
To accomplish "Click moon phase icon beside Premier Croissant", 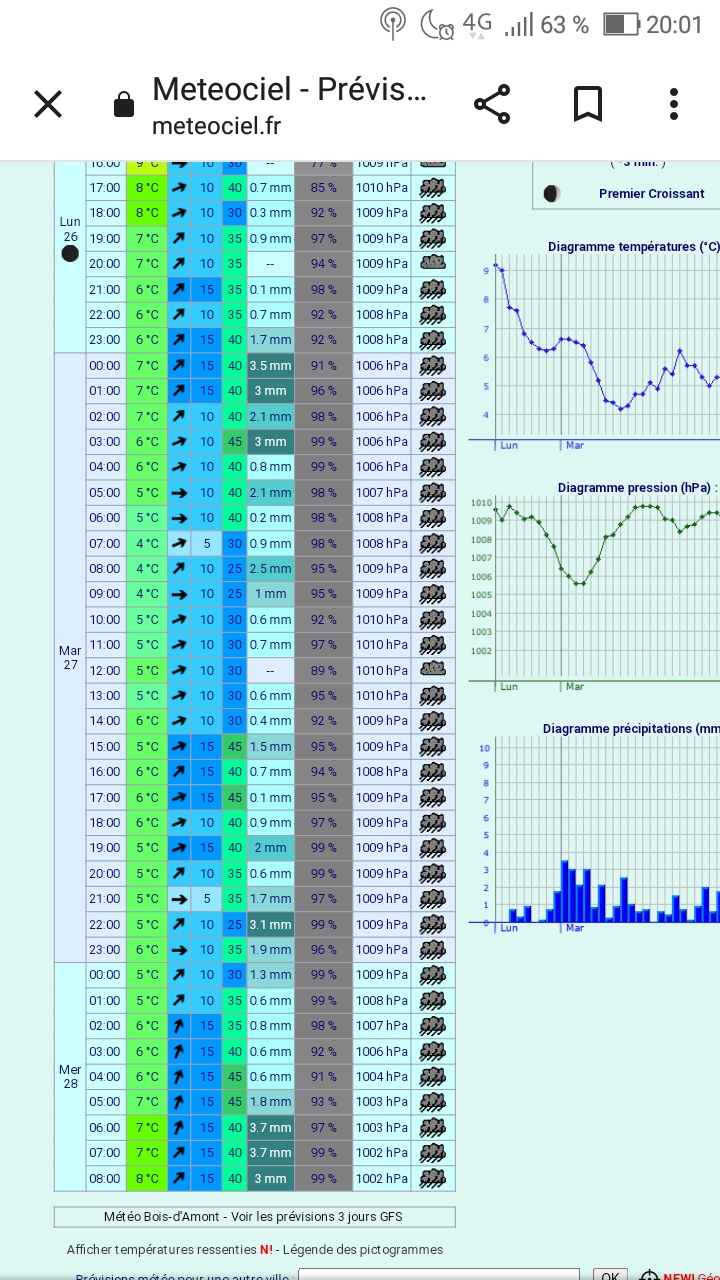I will [x=552, y=194].
